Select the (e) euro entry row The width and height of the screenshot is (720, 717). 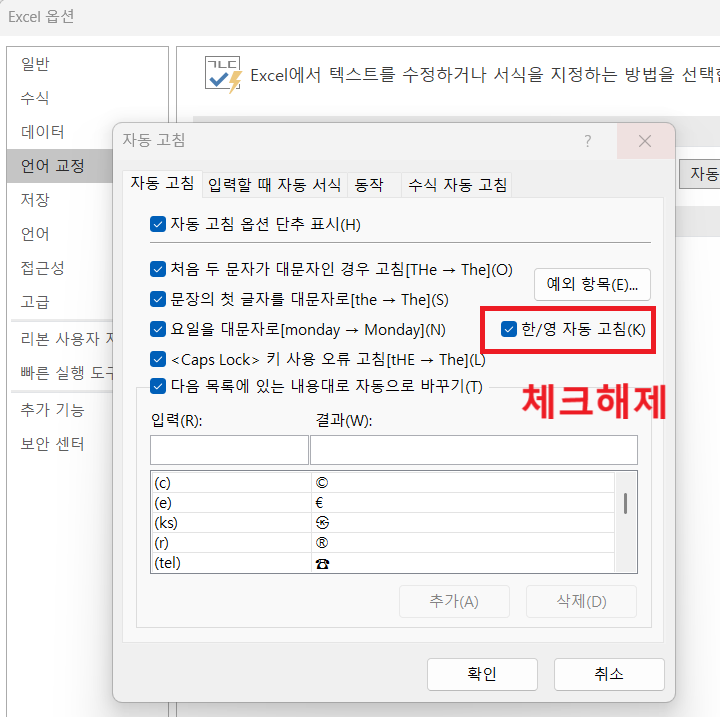coord(382,502)
